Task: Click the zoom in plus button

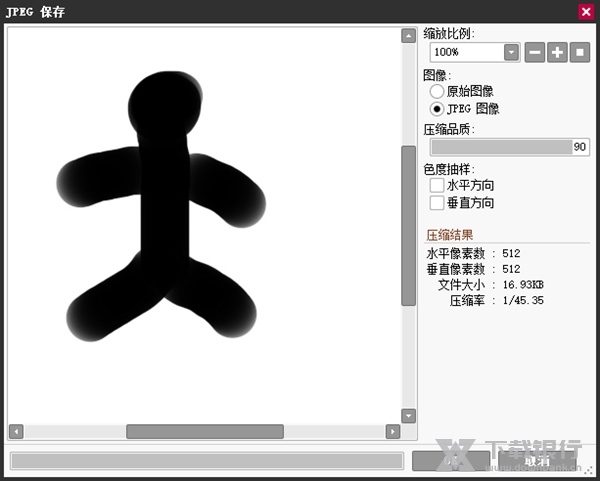Action: (x=557, y=52)
